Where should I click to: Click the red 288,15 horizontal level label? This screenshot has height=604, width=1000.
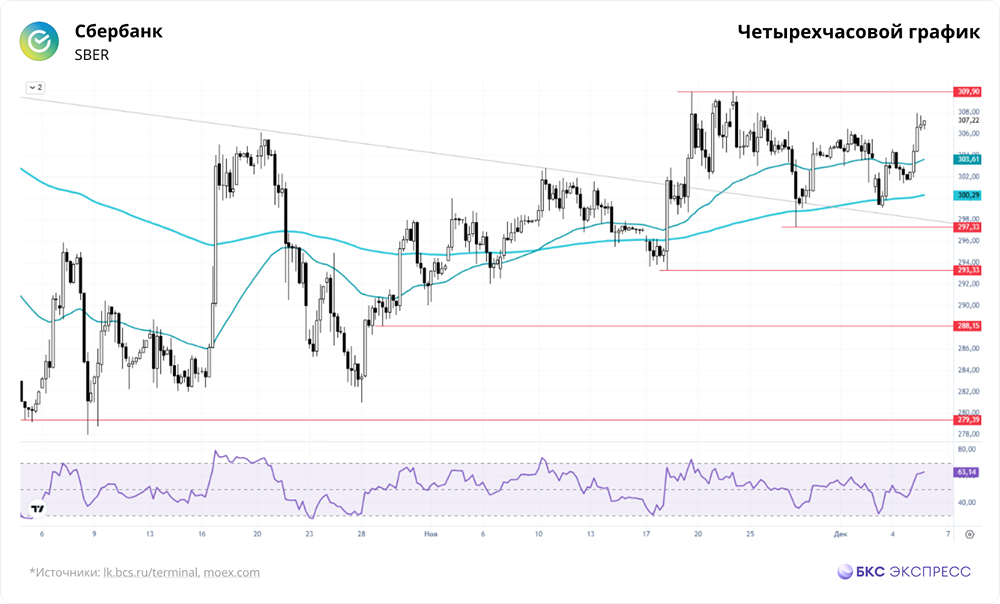[967, 326]
